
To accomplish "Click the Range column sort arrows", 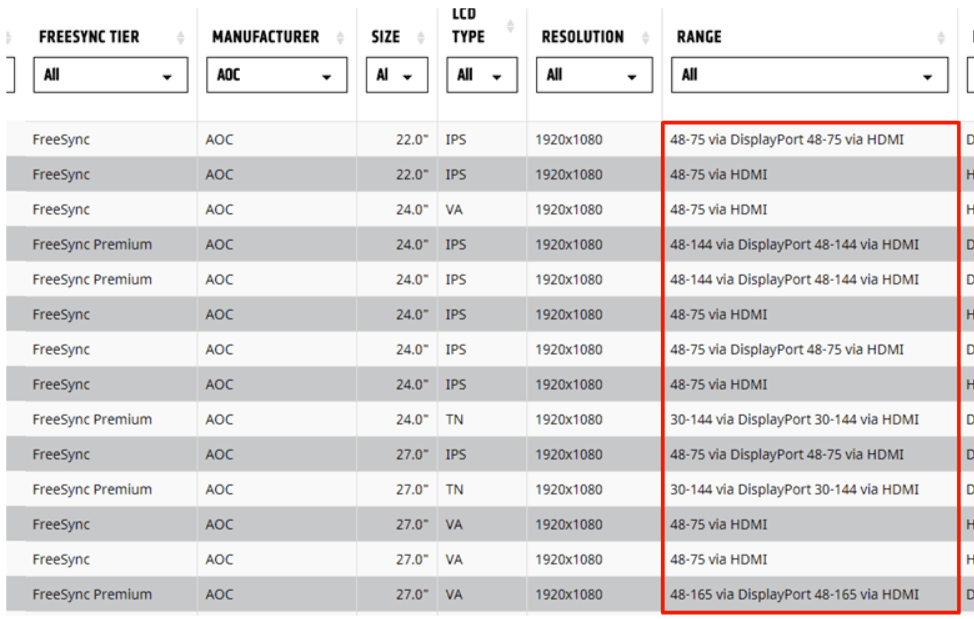I will tap(941, 38).
